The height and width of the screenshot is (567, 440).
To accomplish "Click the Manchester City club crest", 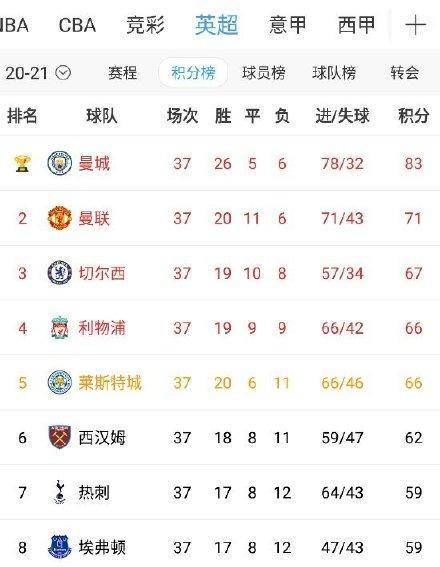I will pos(60,163).
